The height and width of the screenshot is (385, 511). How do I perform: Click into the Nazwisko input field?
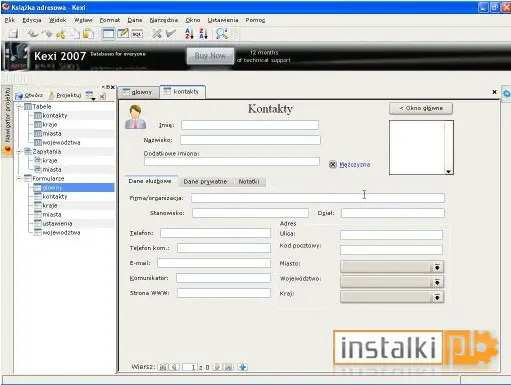[x=250, y=140]
